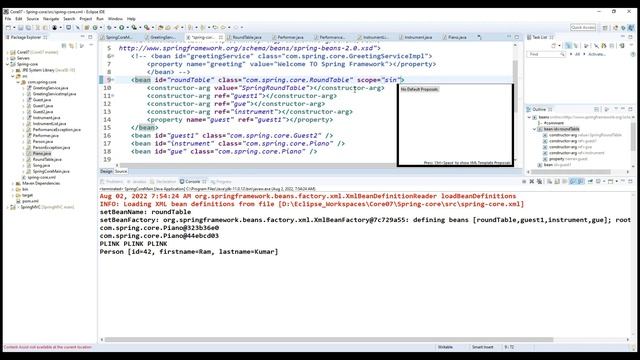Switch to the Performer.java editor tab
This screenshot has height=360, width=640.
pos(291,37)
